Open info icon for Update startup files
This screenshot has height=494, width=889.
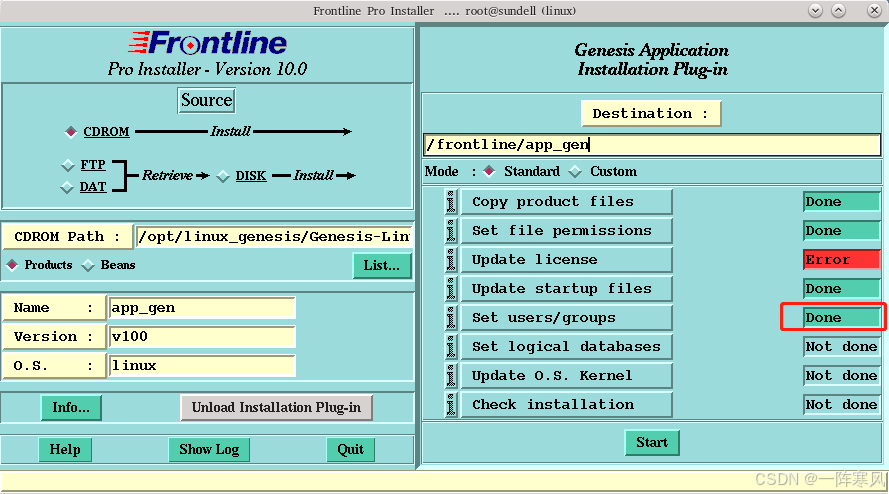coord(451,289)
